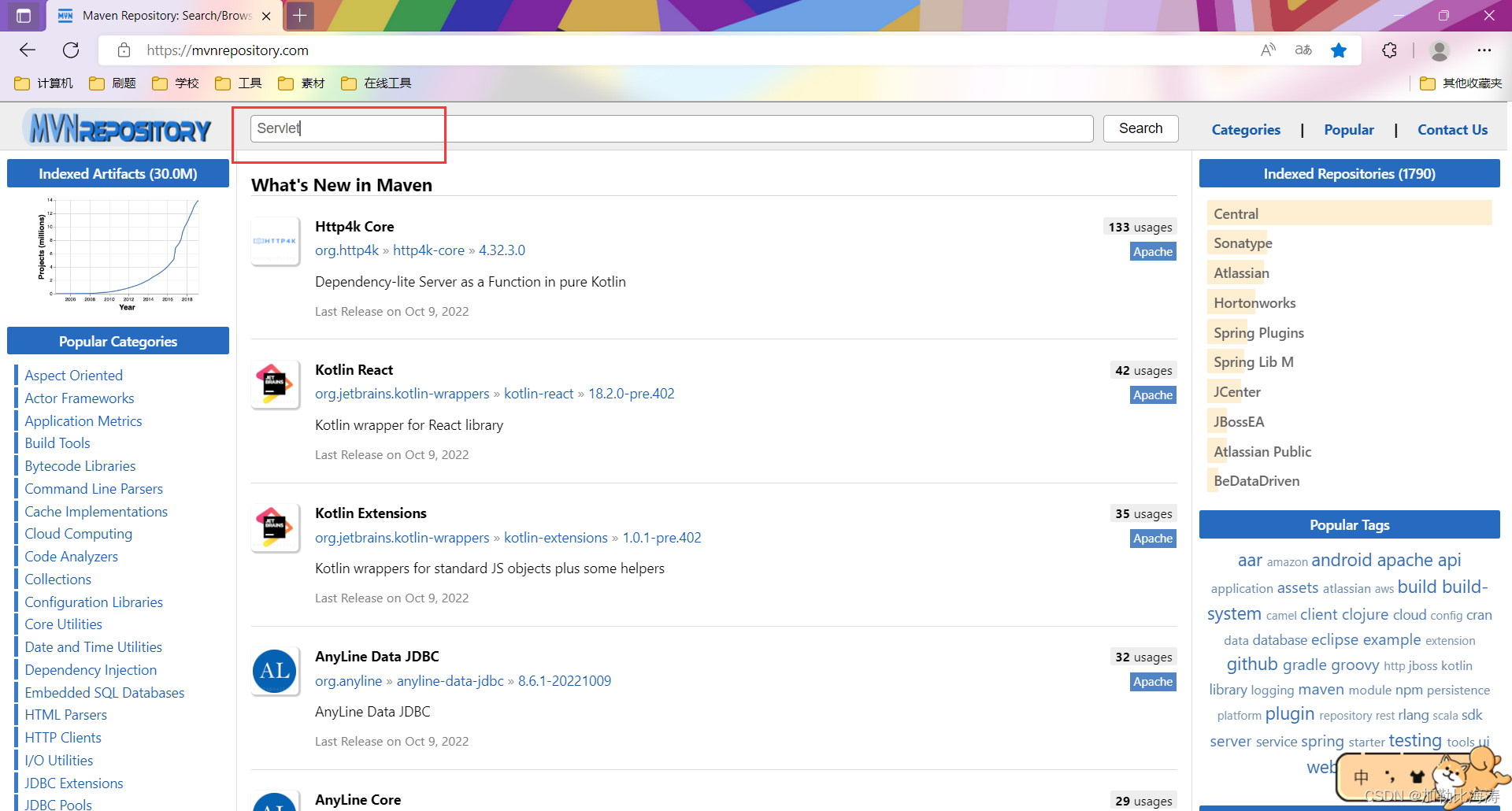
Task: Open the tab actions menu icon
Action: click(24, 15)
